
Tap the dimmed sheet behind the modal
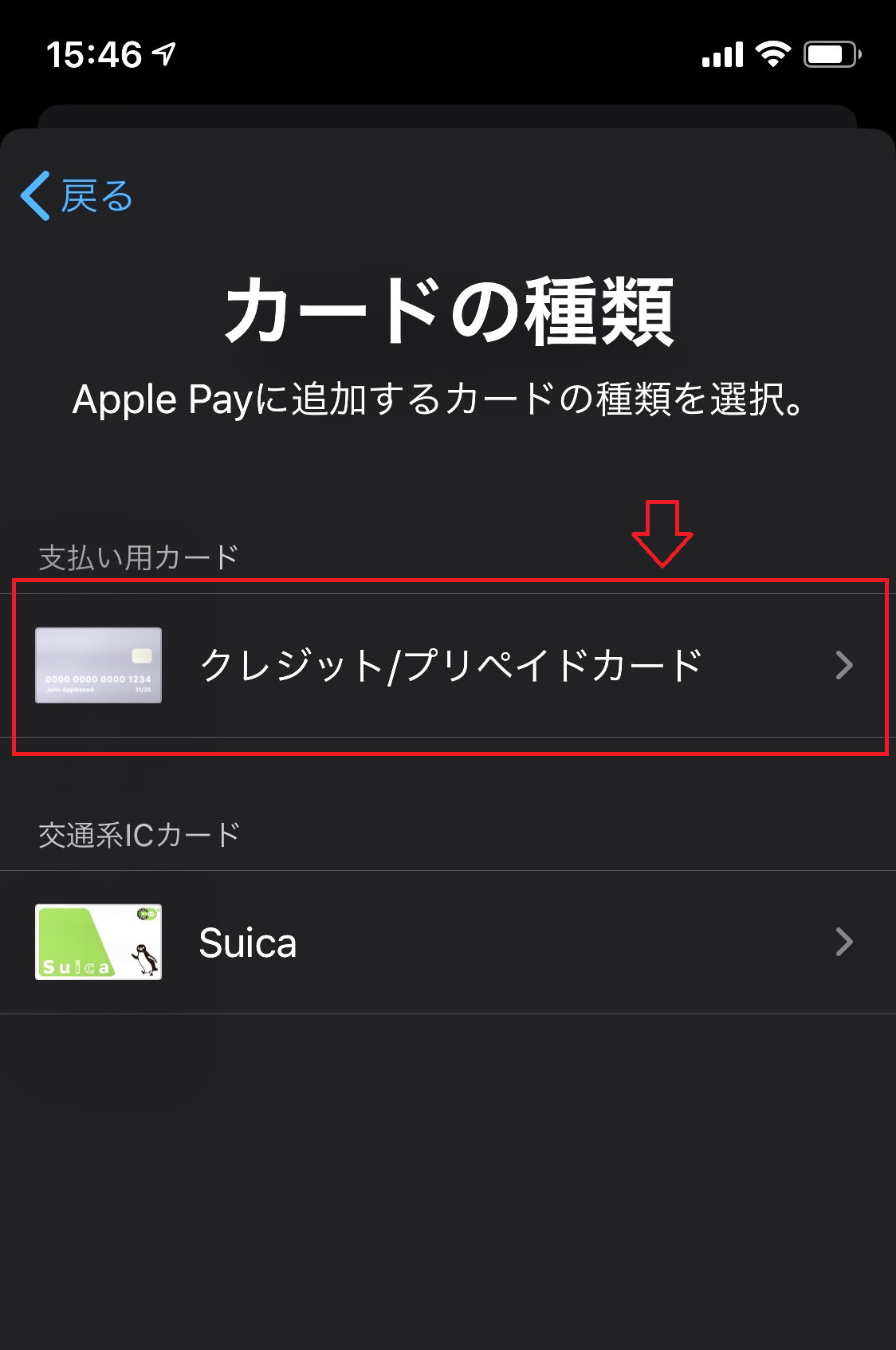coord(448,116)
